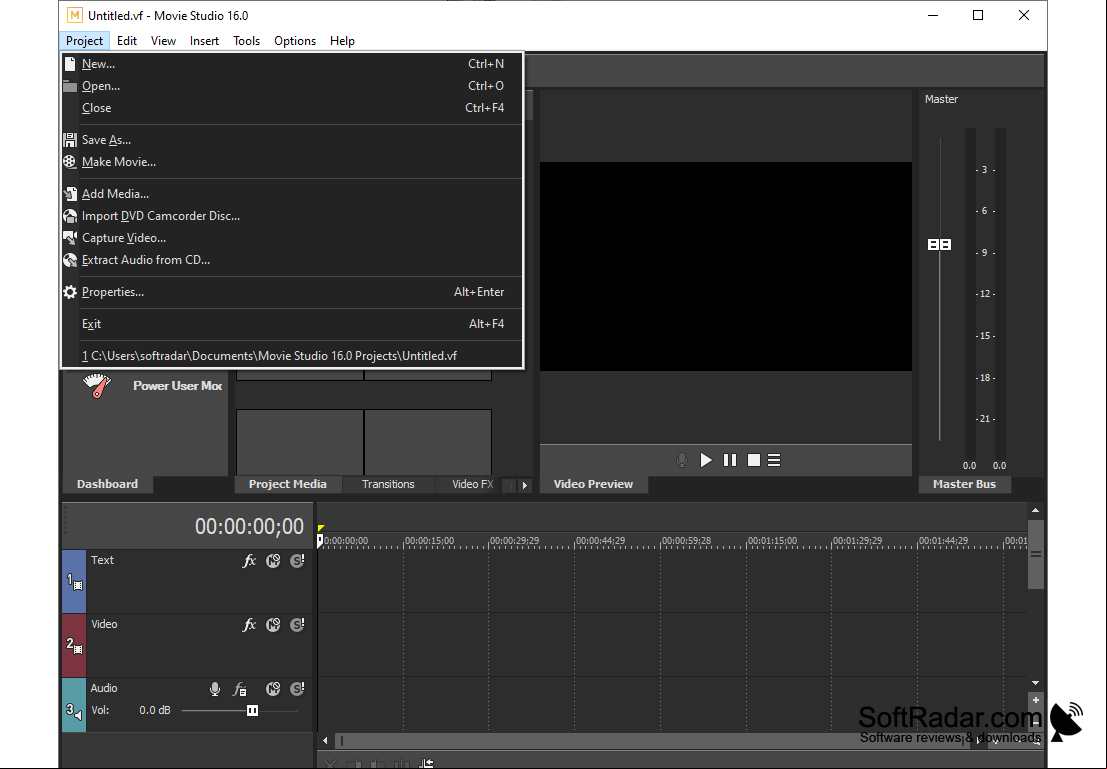Select Add Media... menu entry
The height and width of the screenshot is (769, 1107).
[x=292, y=193]
